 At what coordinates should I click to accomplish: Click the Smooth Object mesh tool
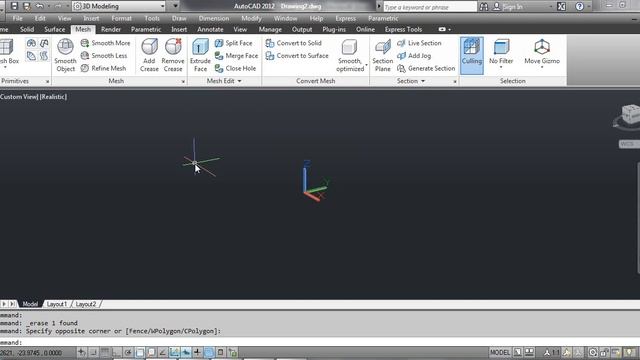[65, 56]
